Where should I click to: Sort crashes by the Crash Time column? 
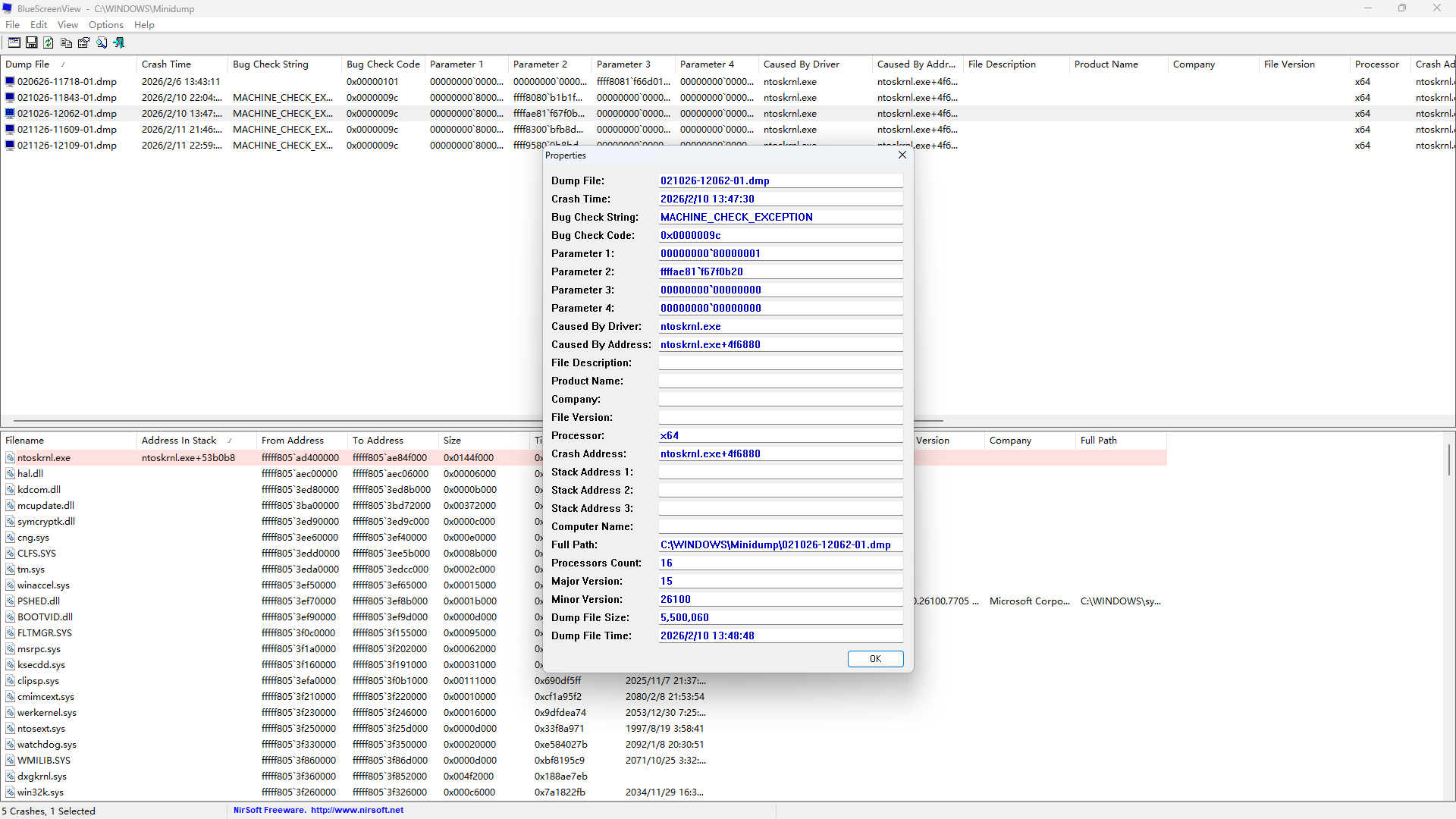(x=166, y=64)
